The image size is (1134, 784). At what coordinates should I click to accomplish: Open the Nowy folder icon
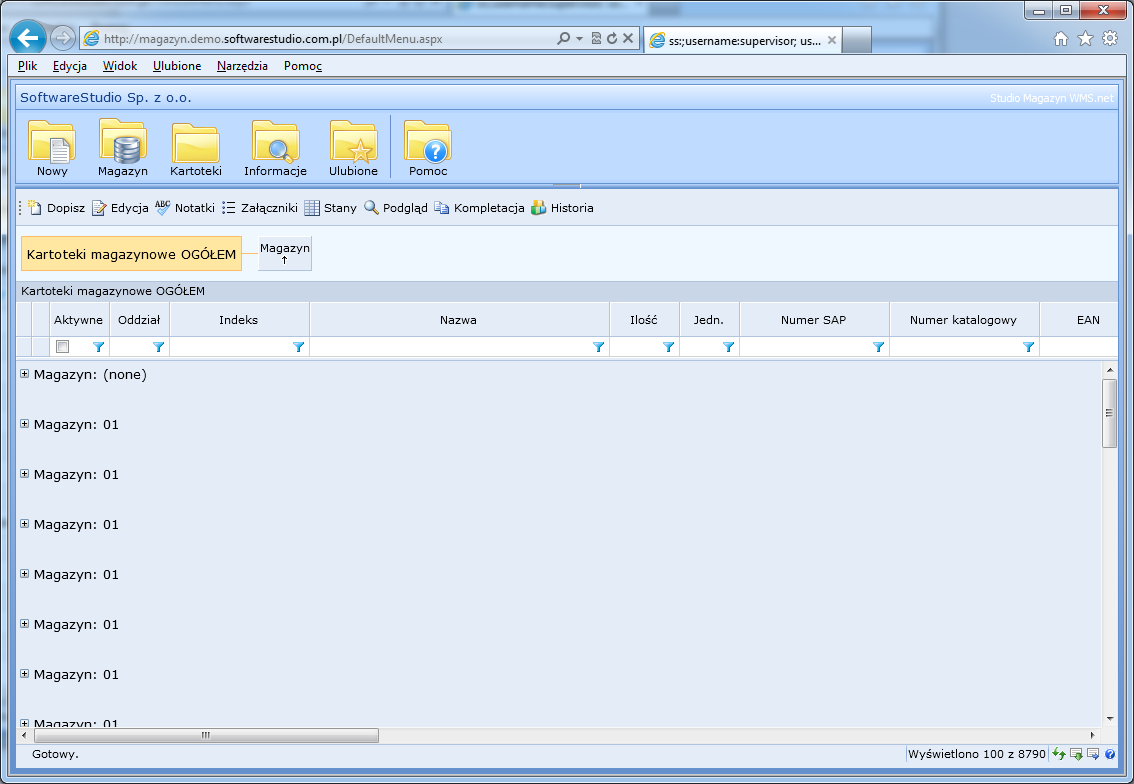[52, 142]
